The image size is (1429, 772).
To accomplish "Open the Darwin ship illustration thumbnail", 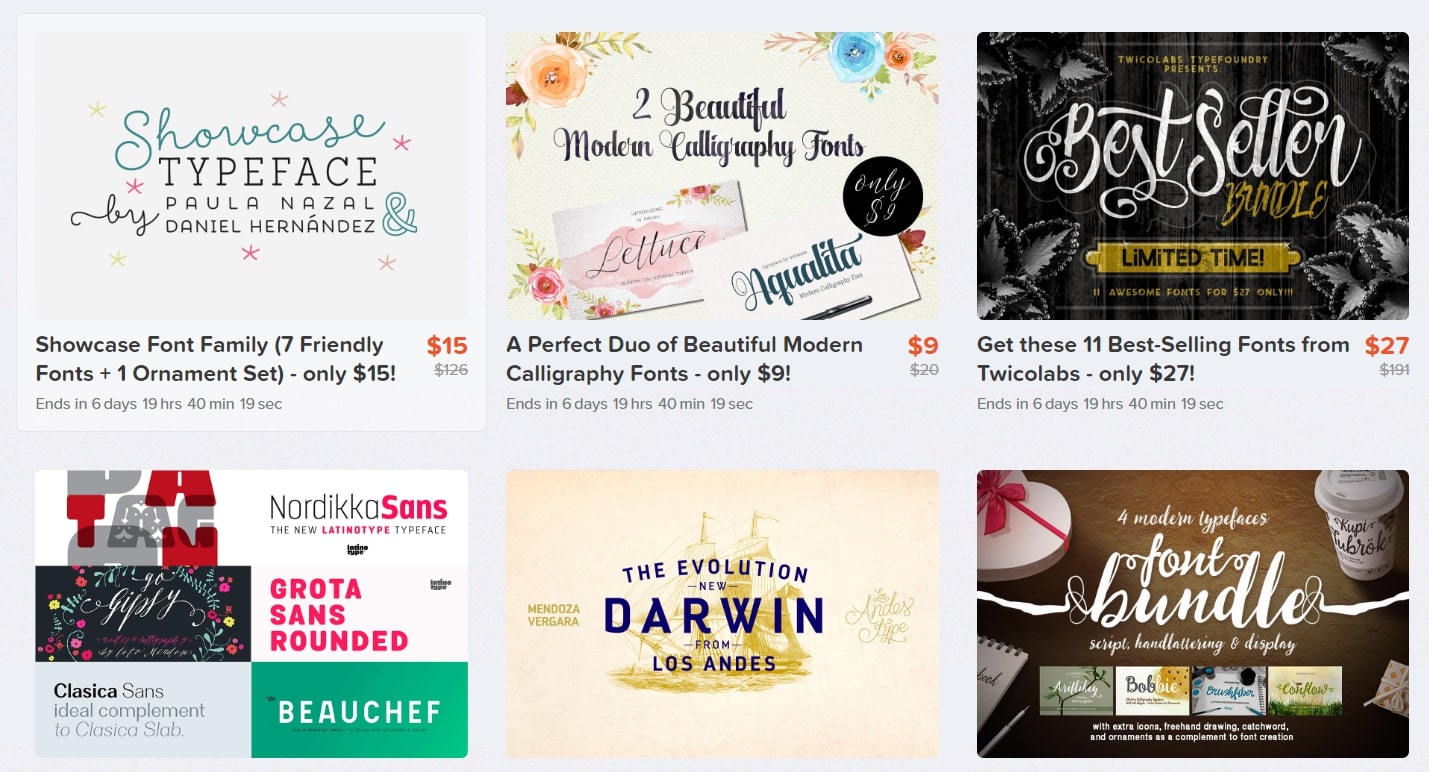I will (722, 614).
